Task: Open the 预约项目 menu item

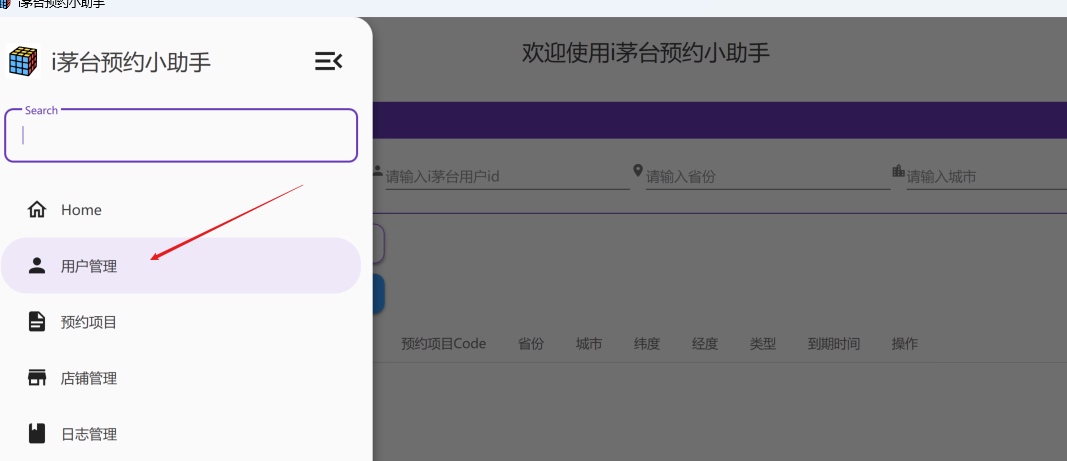Action: coord(180,321)
